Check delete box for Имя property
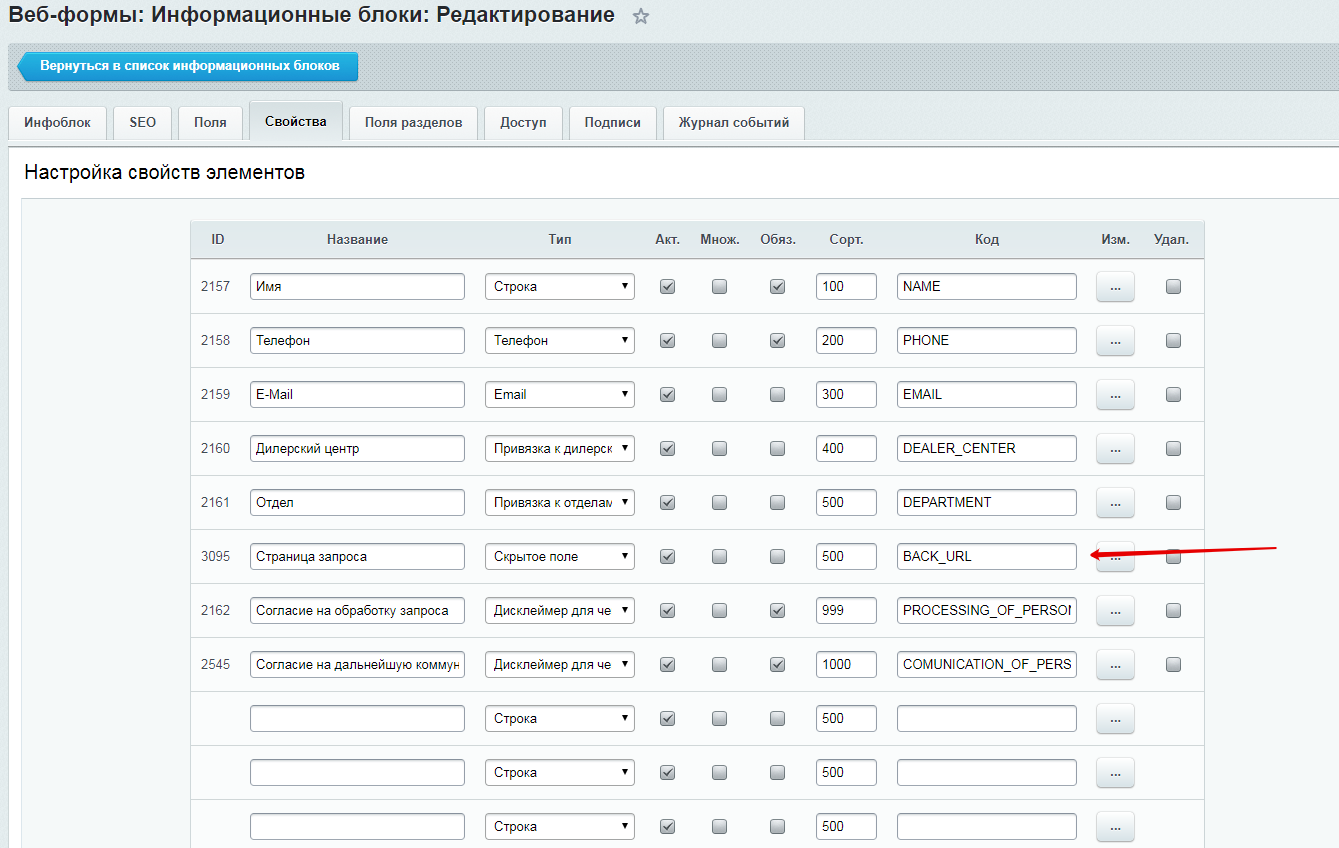The image size is (1339, 848). (1173, 286)
